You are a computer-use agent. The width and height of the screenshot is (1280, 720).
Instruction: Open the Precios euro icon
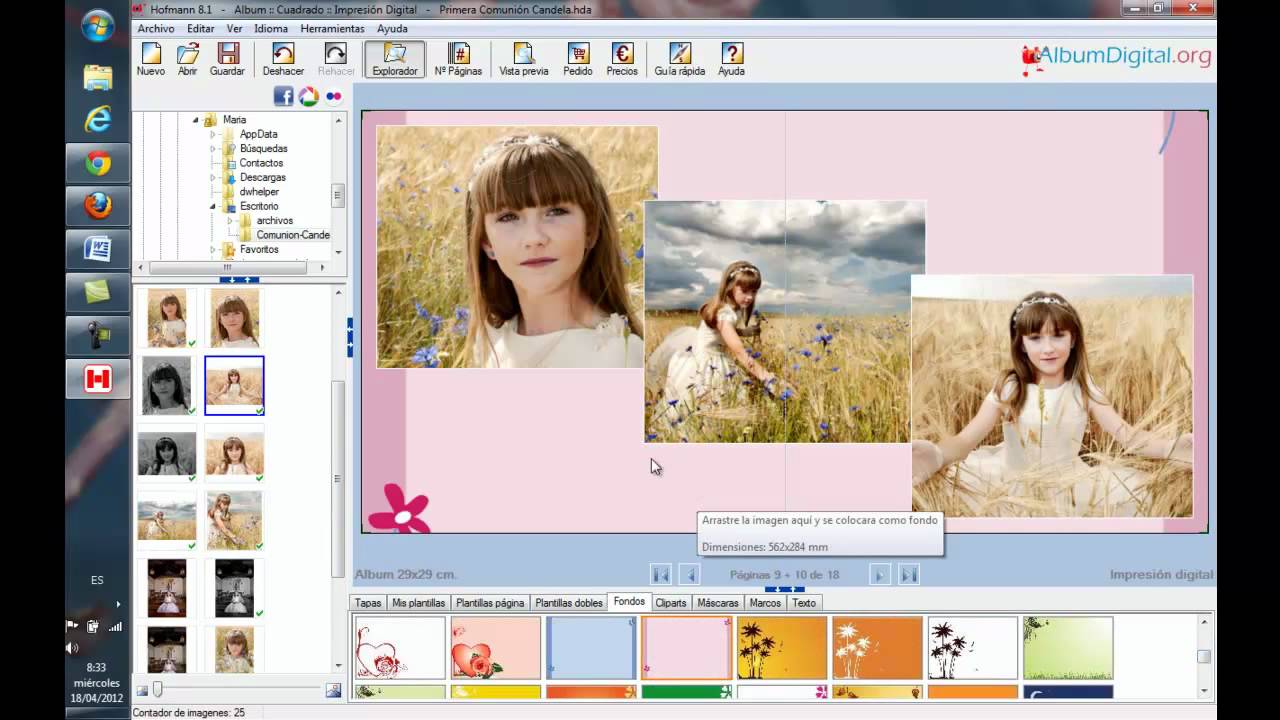[x=622, y=59]
